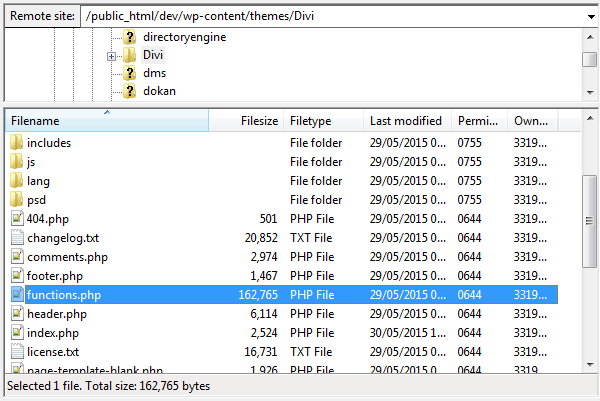Viewport: 600px width, 401px height.
Task: Click the Divi folder icon in tree
Action: click(x=130, y=55)
